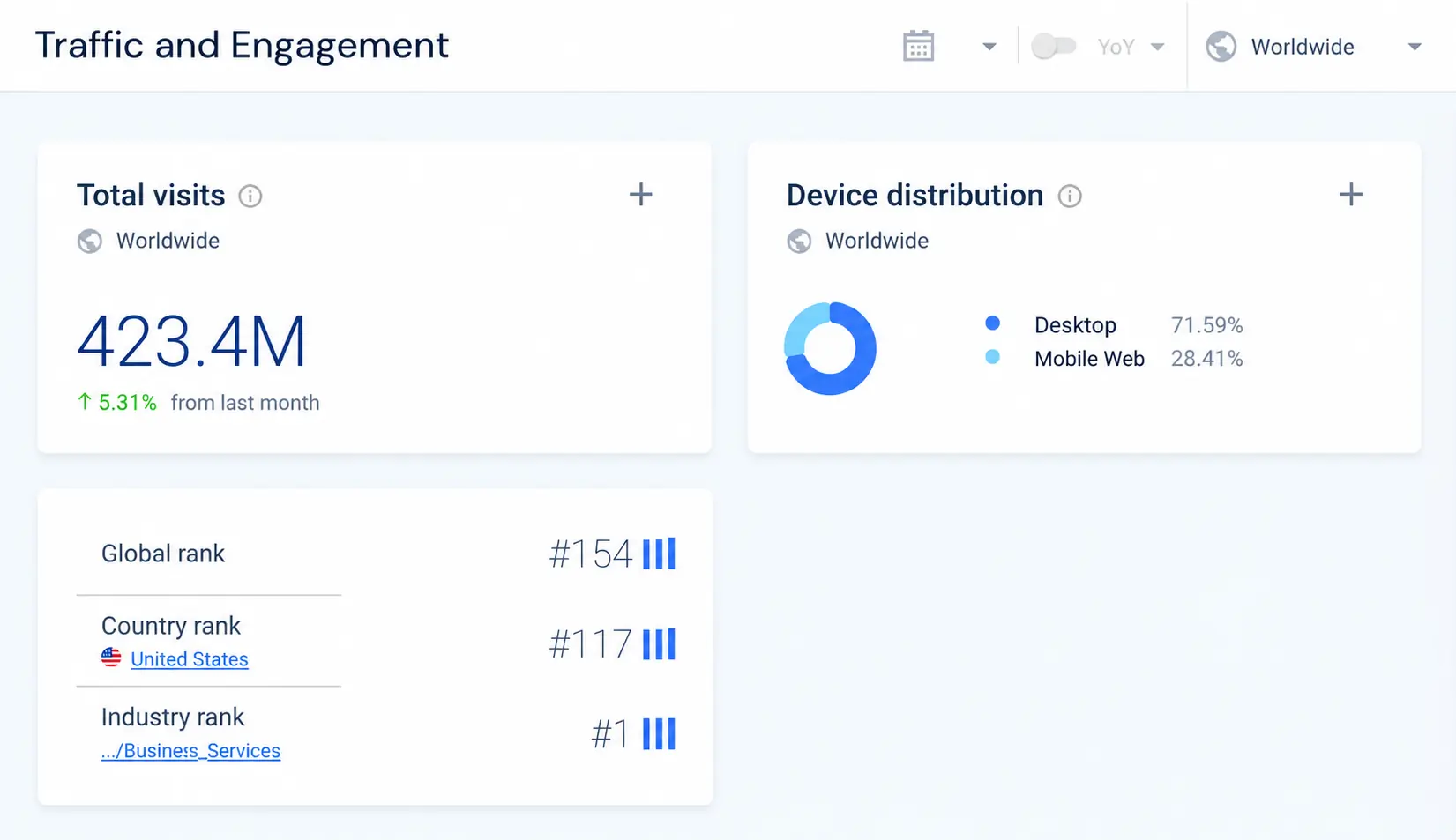Click the device distribution donut chart
1456x840 pixels.
[830, 348]
